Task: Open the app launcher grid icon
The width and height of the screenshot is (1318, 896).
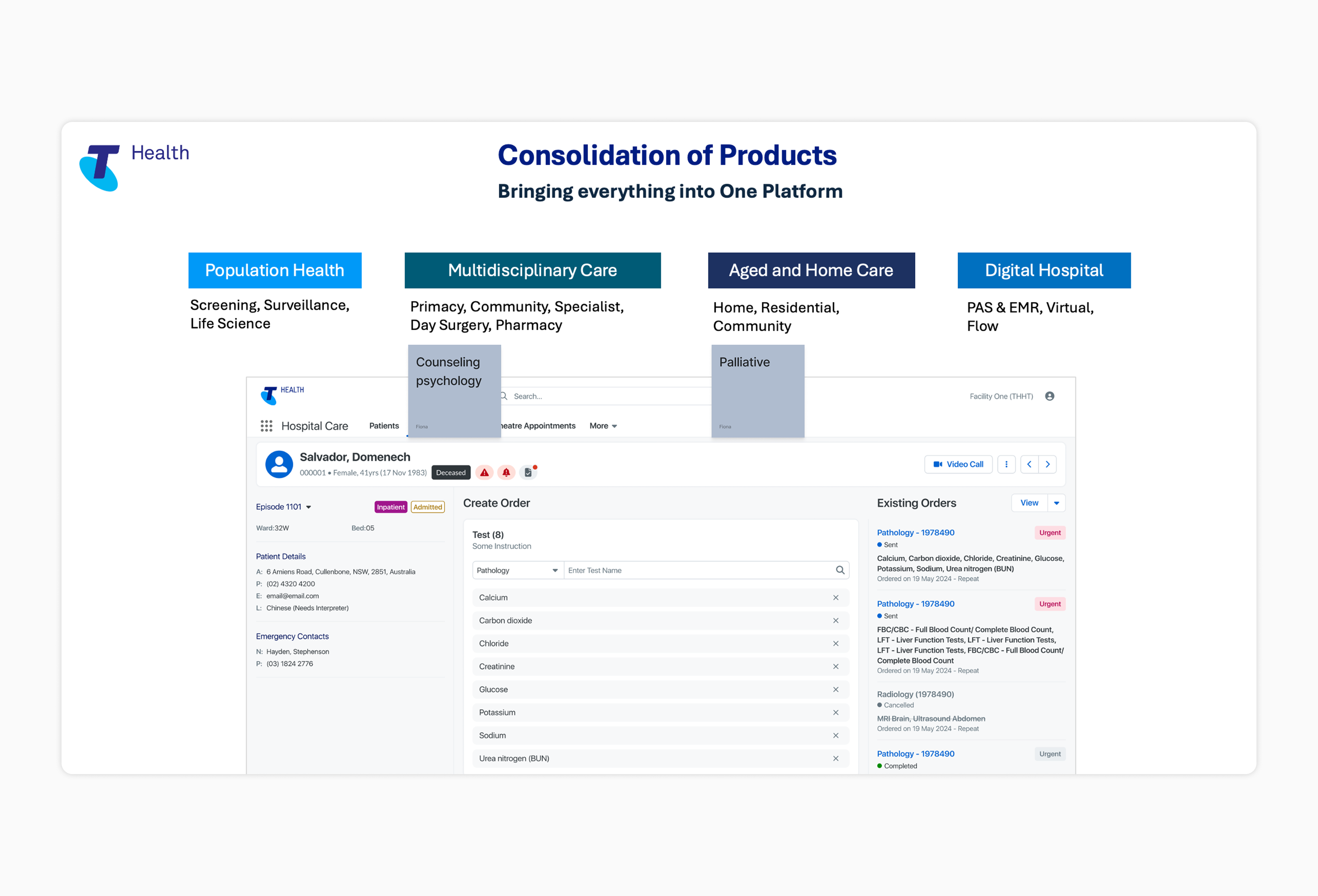Action: pyautogui.click(x=266, y=426)
